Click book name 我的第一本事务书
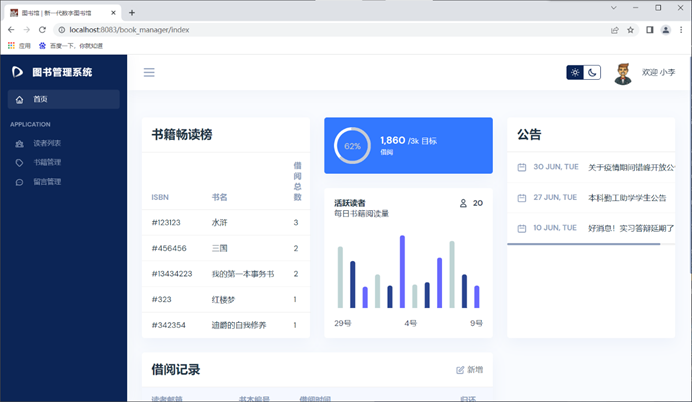The width and height of the screenshot is (692, 402). pos(243,274)
